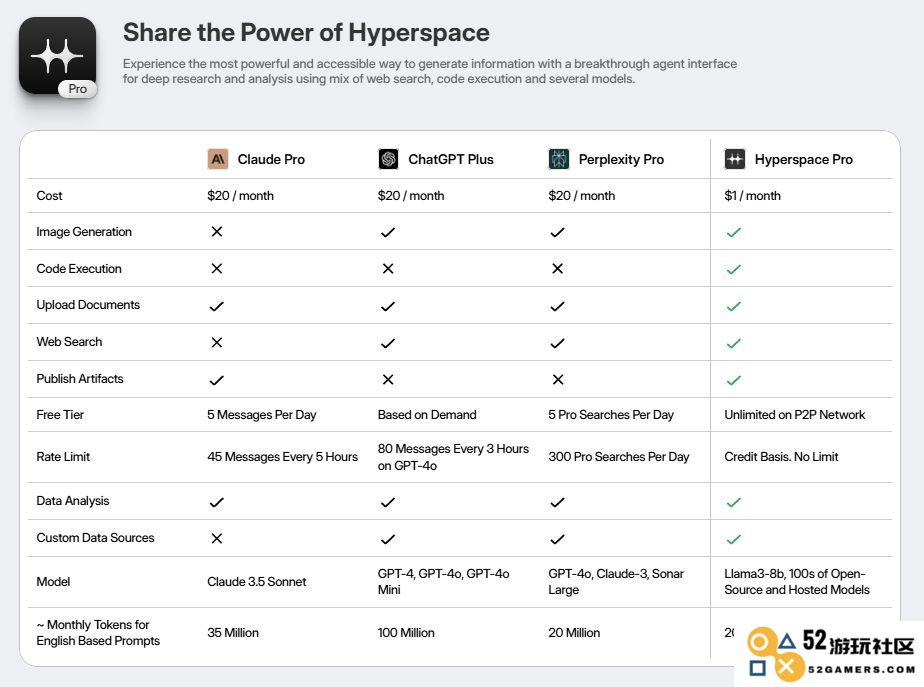Click the Hyperspace Pro column logo icon
The height and width of the screenshot is (687, 924).
[734, 159]
